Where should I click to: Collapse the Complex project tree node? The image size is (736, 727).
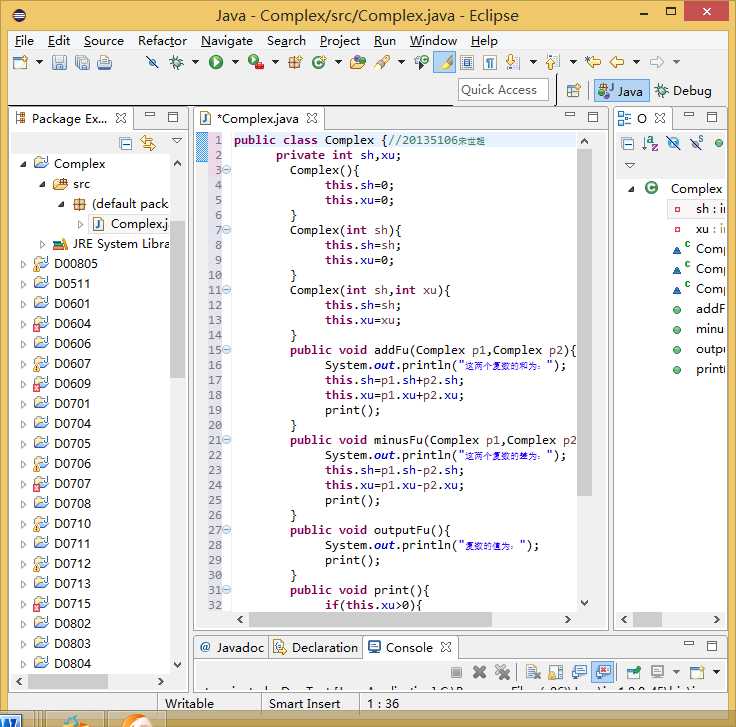23,164
